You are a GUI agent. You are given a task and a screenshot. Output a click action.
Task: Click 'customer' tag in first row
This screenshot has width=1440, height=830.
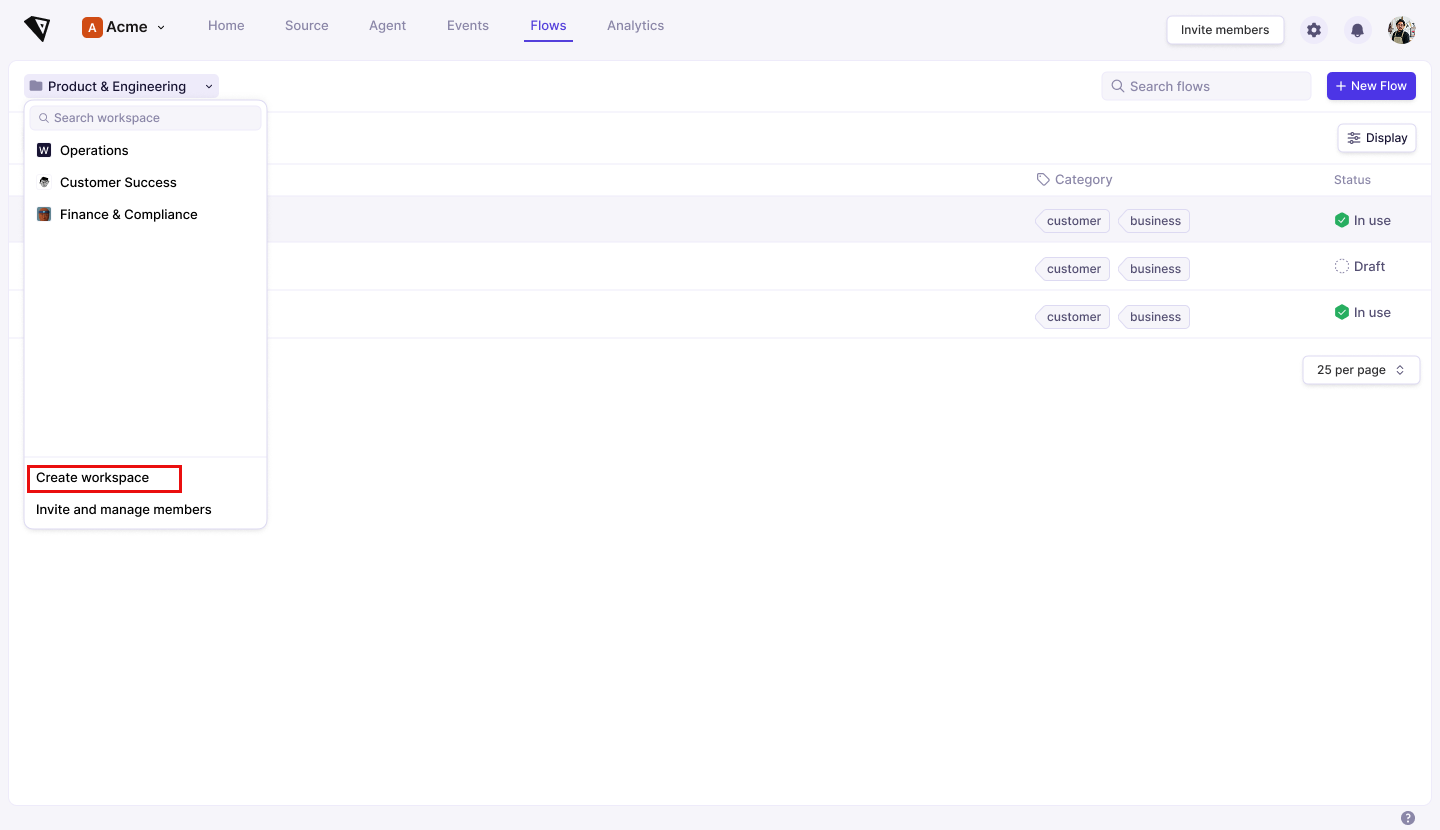click(1073, 221)
